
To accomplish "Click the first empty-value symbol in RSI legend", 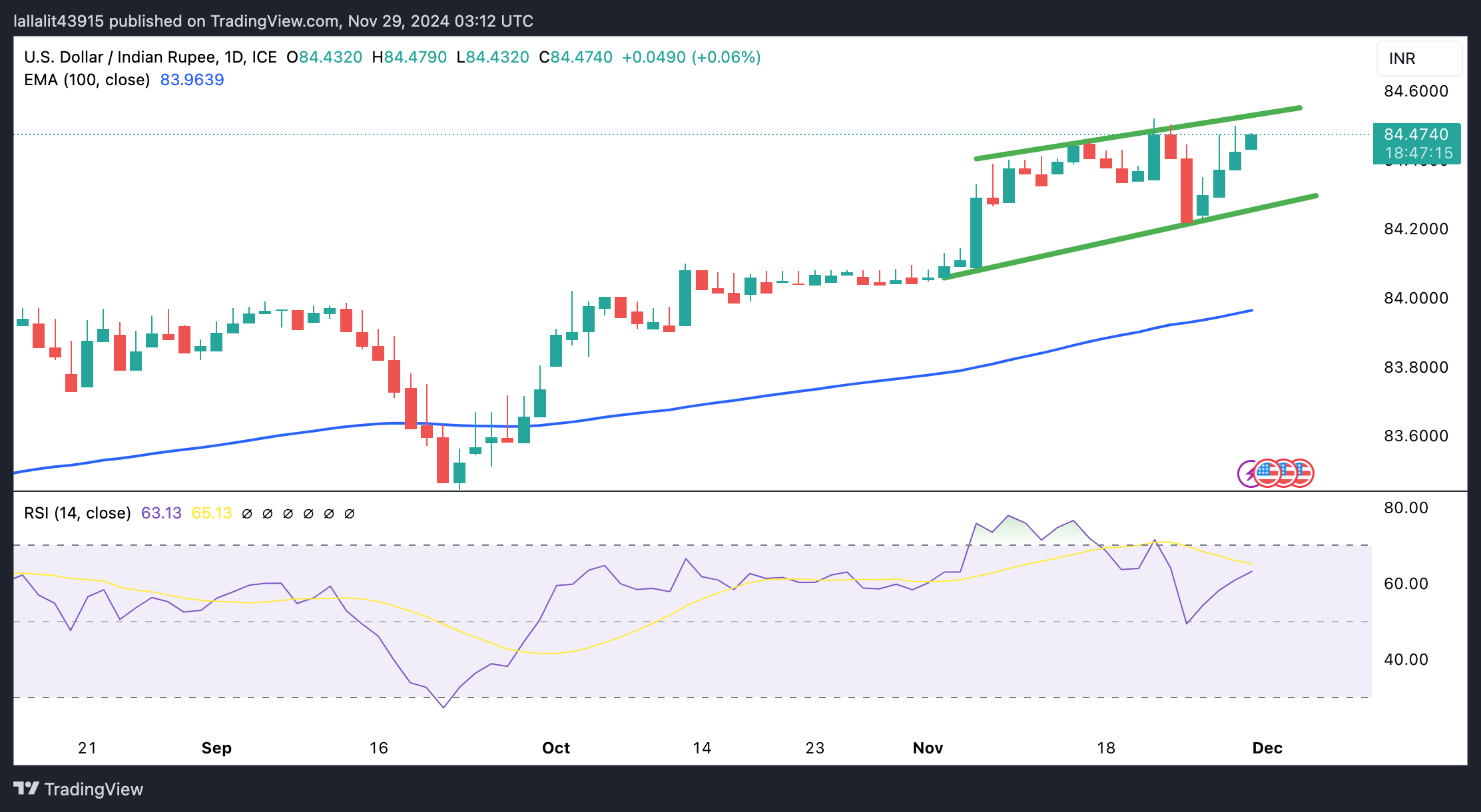I will coord(247,514).
